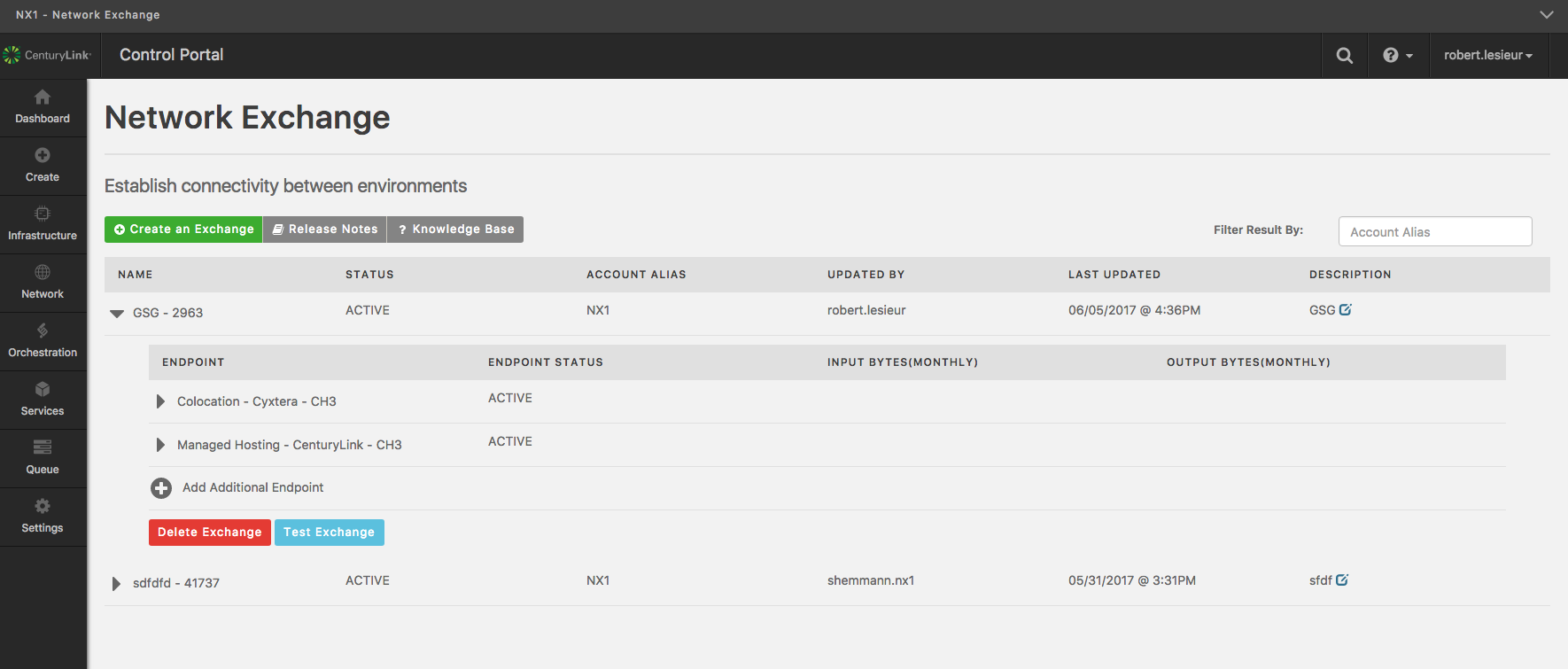1568x669 pixels.
Task: Expand the Managed Hosting - CenturyLink endpoint
Action: pyautogui.click(x=160, y=445)
